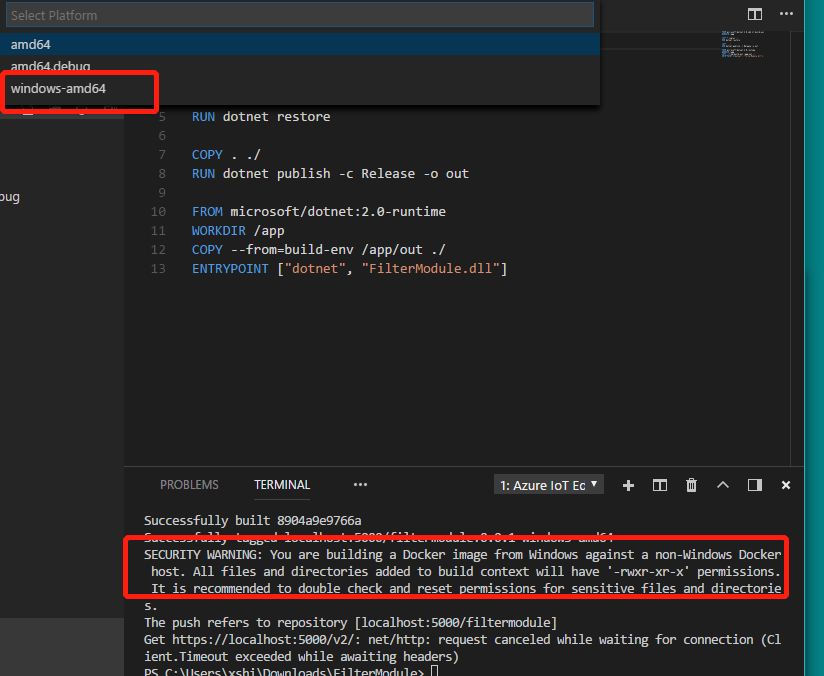Open a new terminal with the plus icon

(x=628, y=485)
